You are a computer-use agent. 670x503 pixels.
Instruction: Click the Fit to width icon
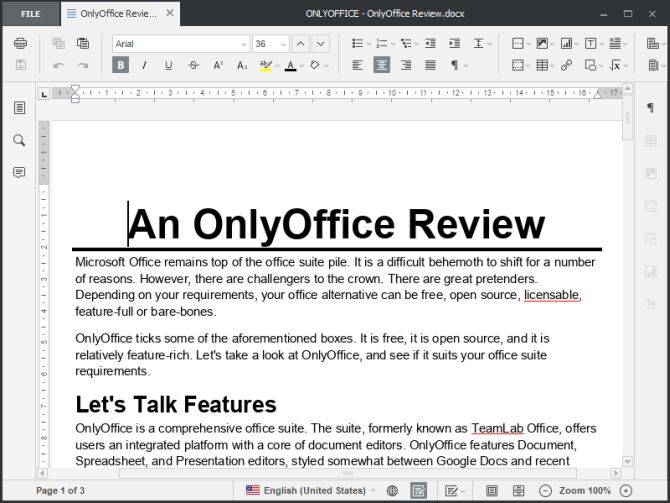point(518,491)
